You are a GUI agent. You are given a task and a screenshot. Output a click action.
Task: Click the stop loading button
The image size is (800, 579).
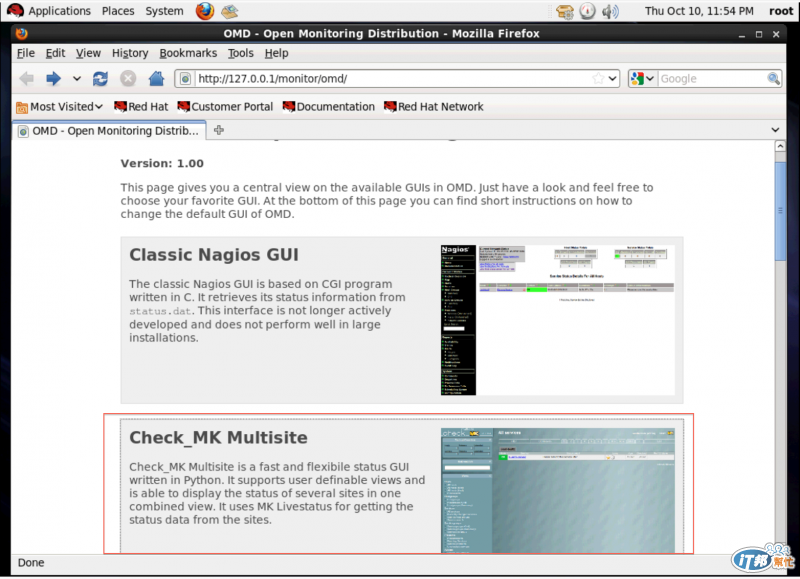click(128, 79)
